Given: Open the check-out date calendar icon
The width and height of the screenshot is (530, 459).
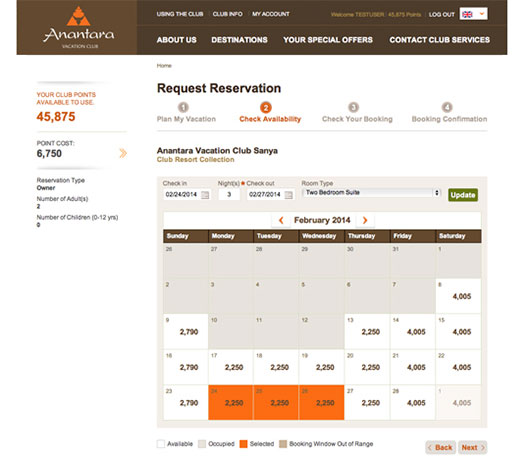Looking at the screenshot, I should point(288,195).
